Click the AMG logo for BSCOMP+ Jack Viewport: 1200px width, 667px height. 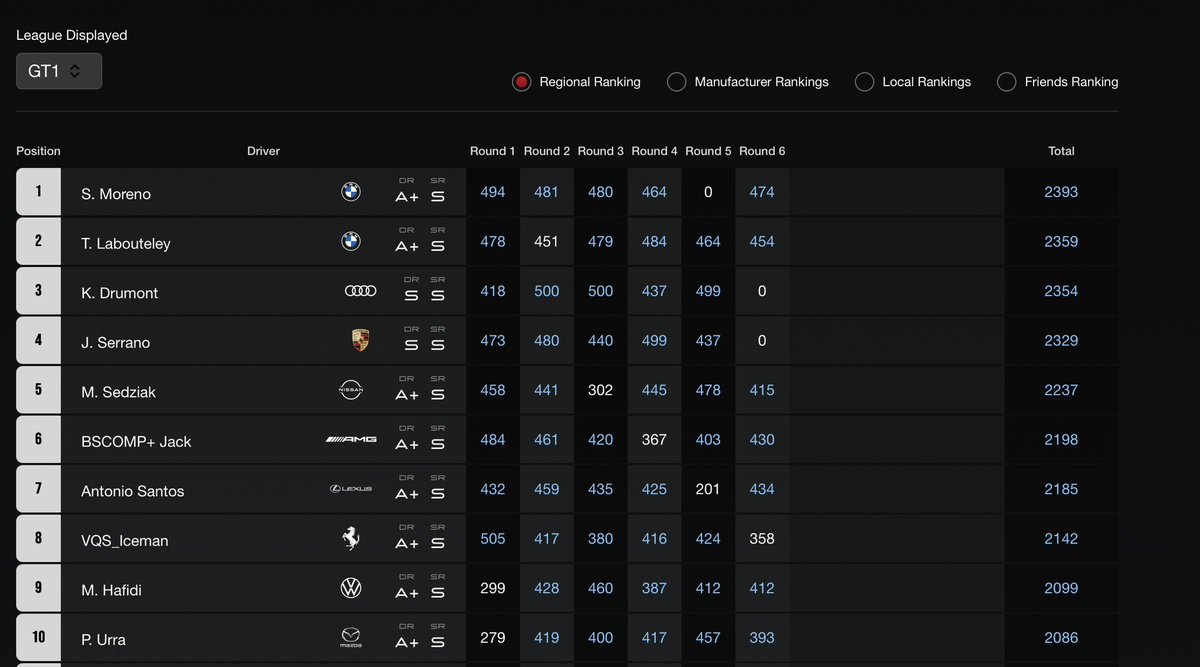(350, 440)
